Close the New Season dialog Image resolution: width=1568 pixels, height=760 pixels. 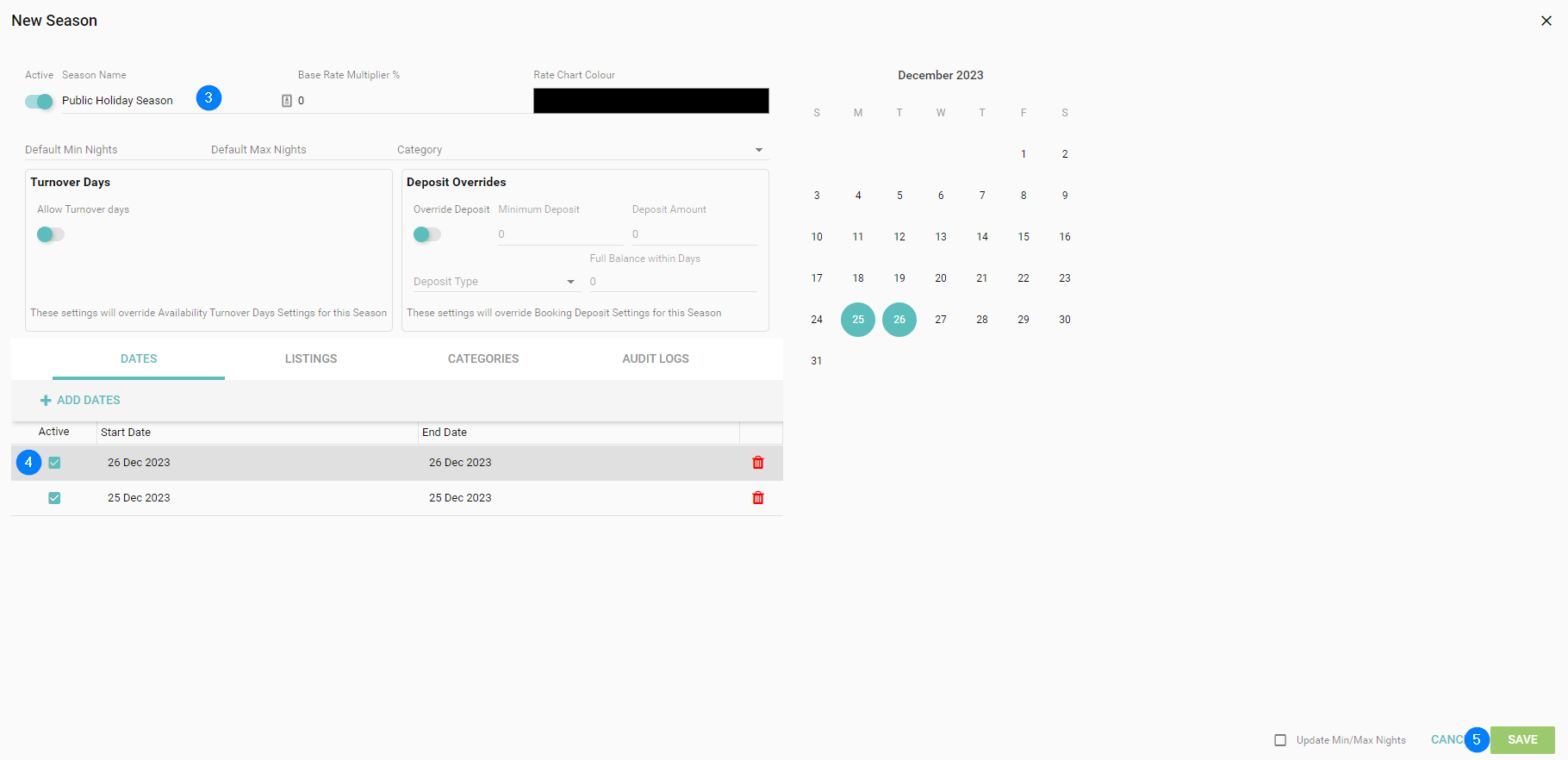[1546, 21]
